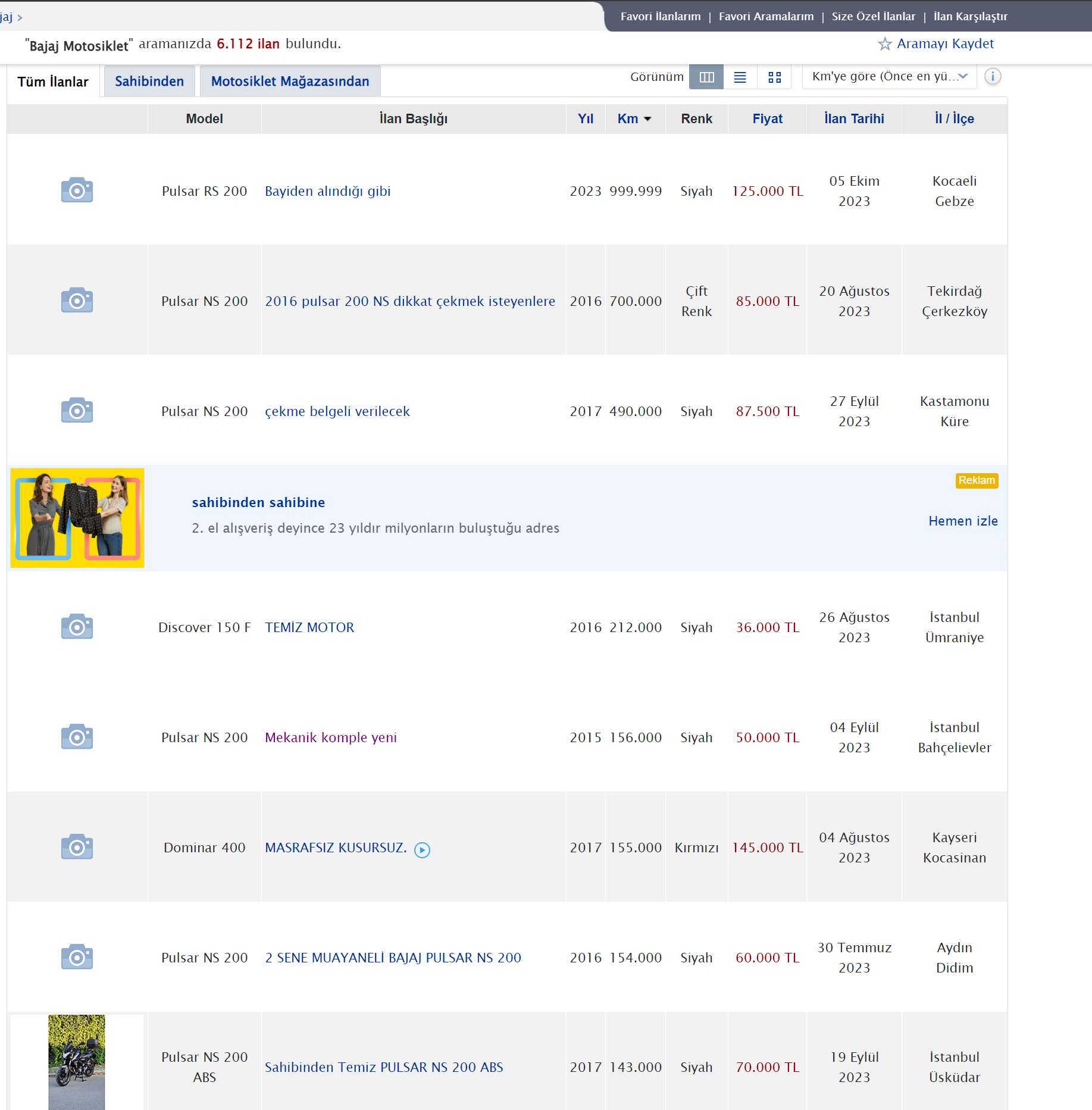
Task: Click camera placeholder for 2016 pulsar 200 NS listing
Action: (x=77, y=300)
